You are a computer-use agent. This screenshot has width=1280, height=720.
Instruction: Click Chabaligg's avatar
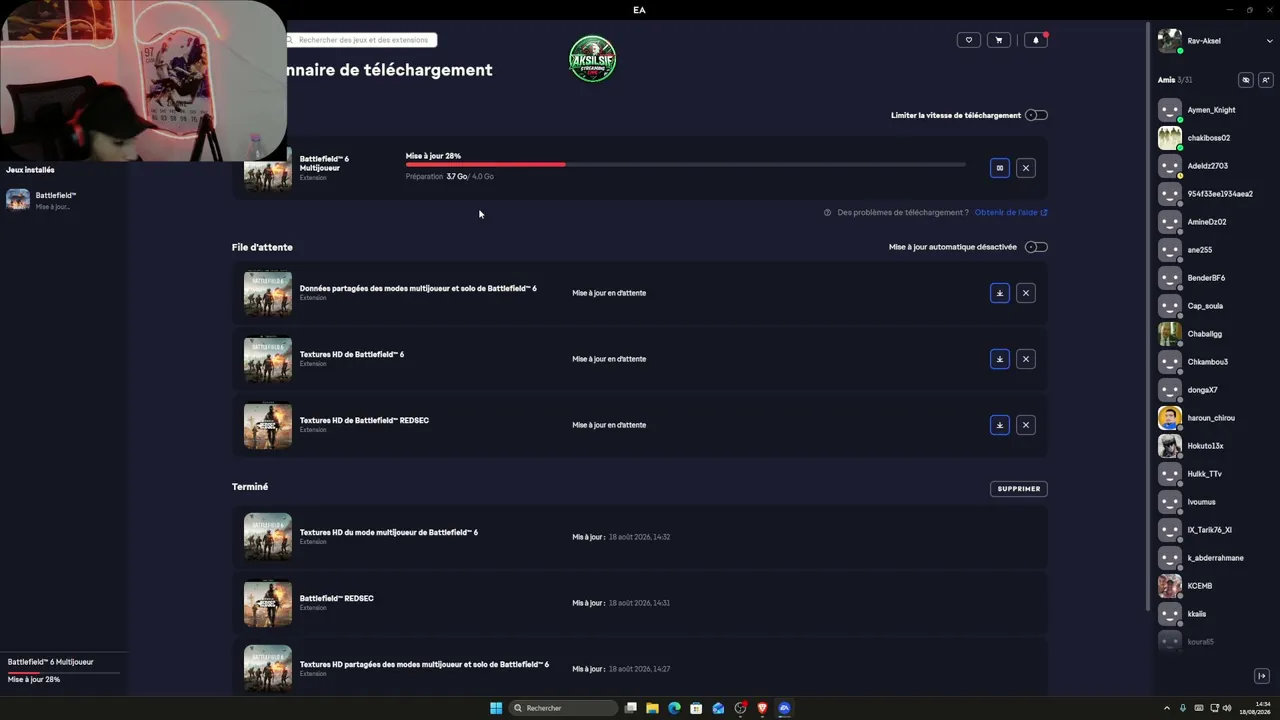[1169, 334]
